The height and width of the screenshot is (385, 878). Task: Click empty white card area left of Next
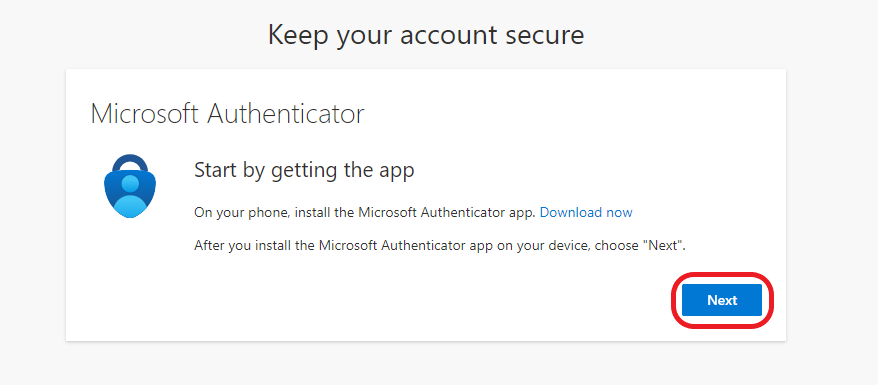coord(392,300)
